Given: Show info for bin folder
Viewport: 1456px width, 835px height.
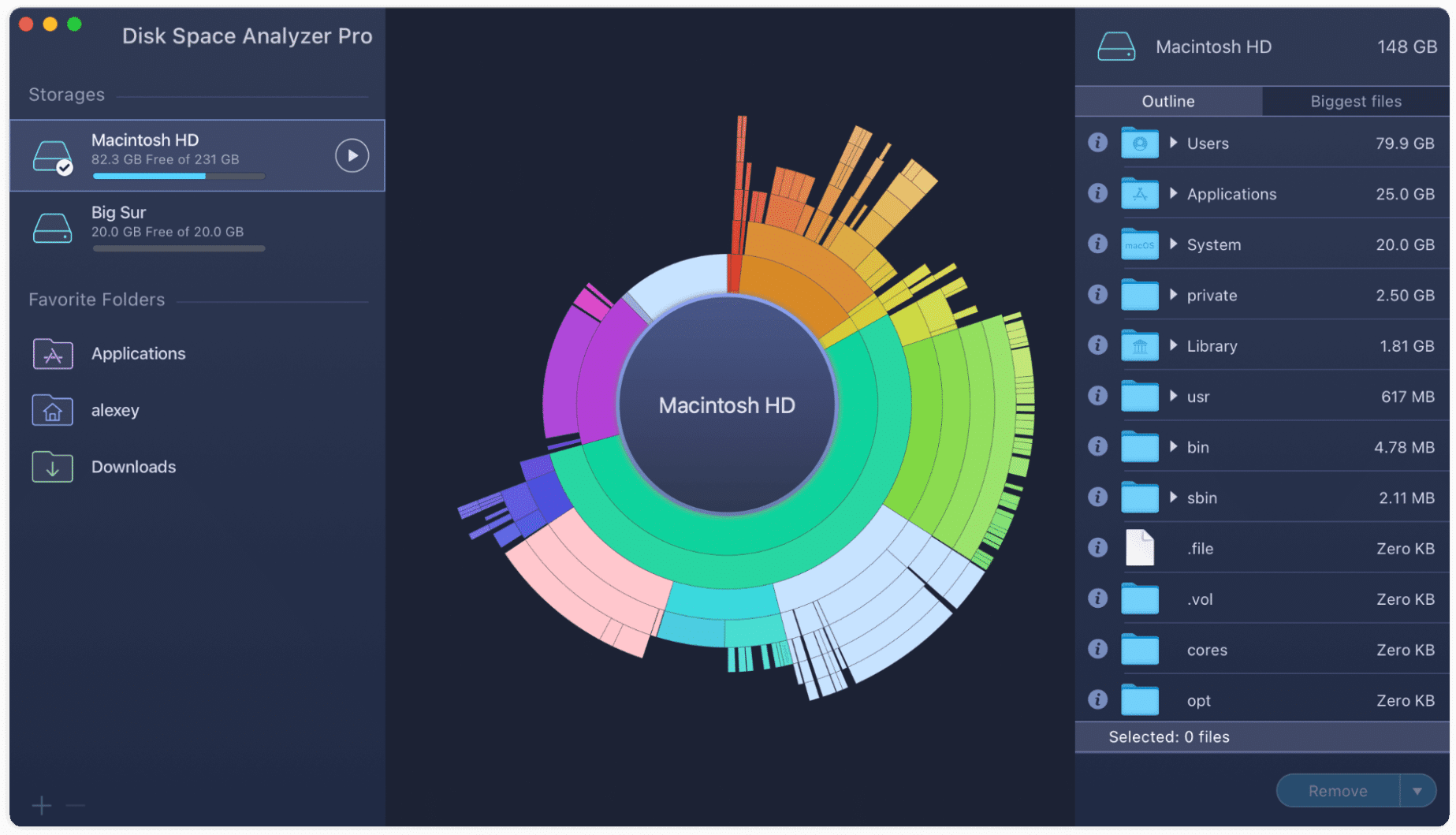Looking at the screenshot, I should [x=1097, y=446].
